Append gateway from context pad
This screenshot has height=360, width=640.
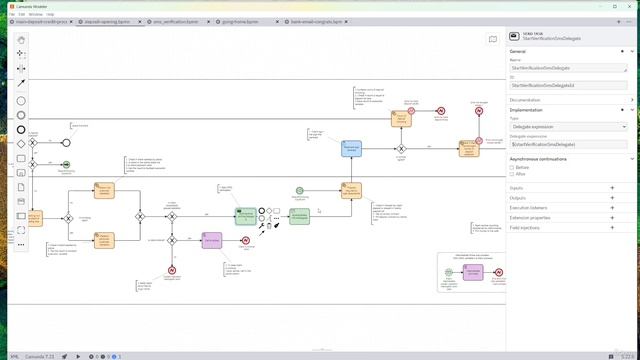pos(269,211)
